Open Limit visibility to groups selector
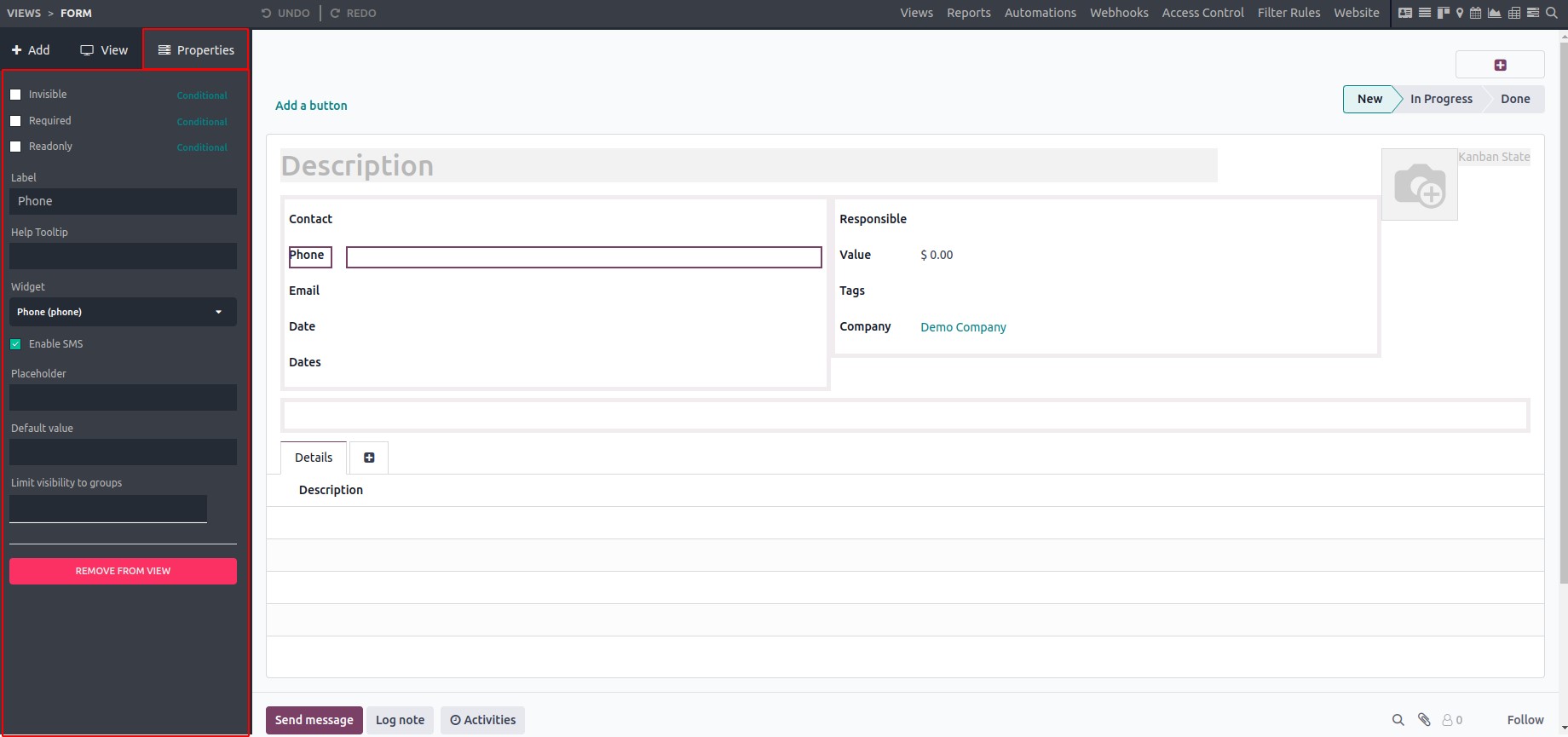This screenshot has width=1568, height=737. [108, 509]
